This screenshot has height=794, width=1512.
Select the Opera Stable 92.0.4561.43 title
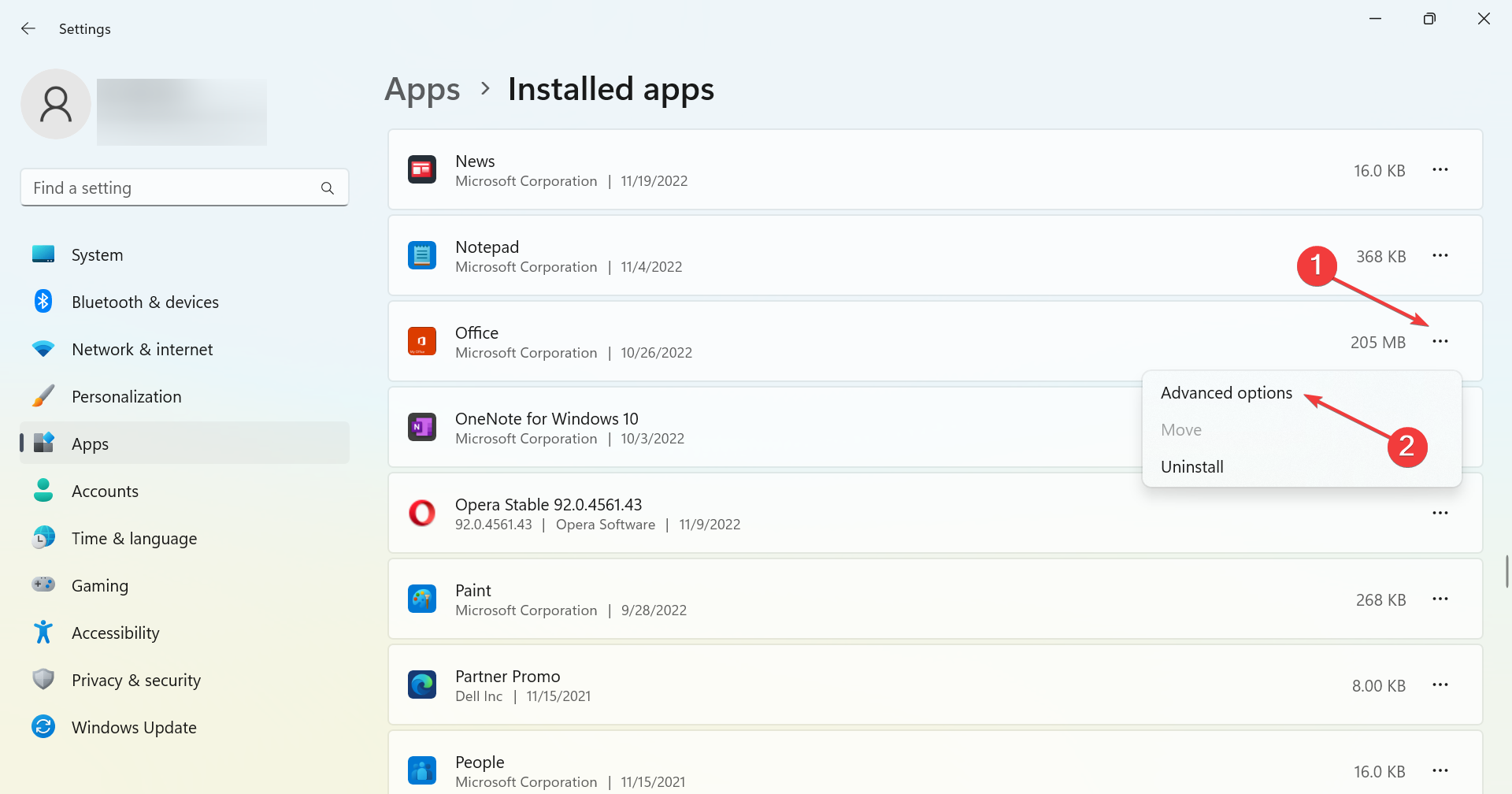(x=549, y=505)
